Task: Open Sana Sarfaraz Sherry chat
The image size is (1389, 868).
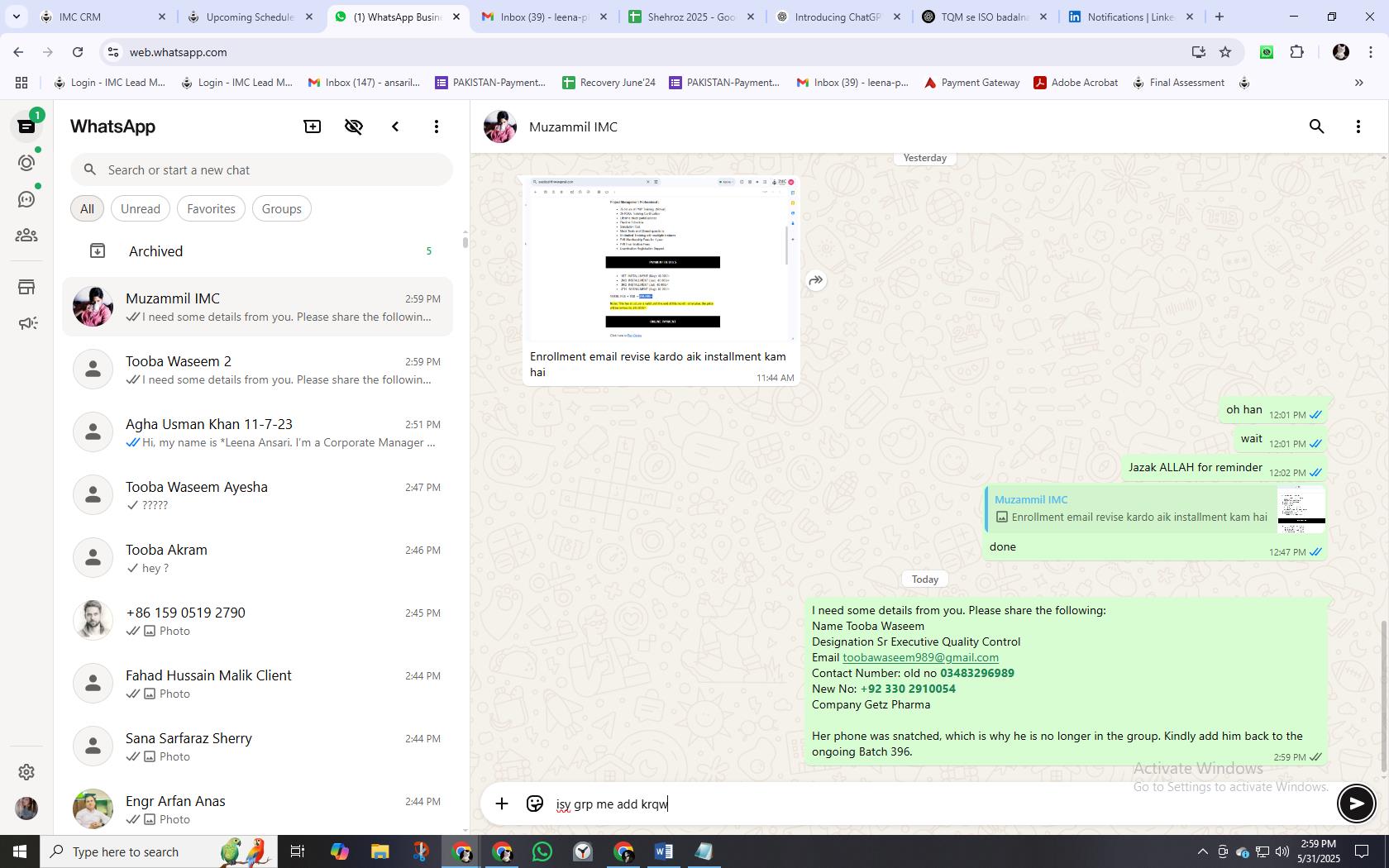Action: [258, 746]
